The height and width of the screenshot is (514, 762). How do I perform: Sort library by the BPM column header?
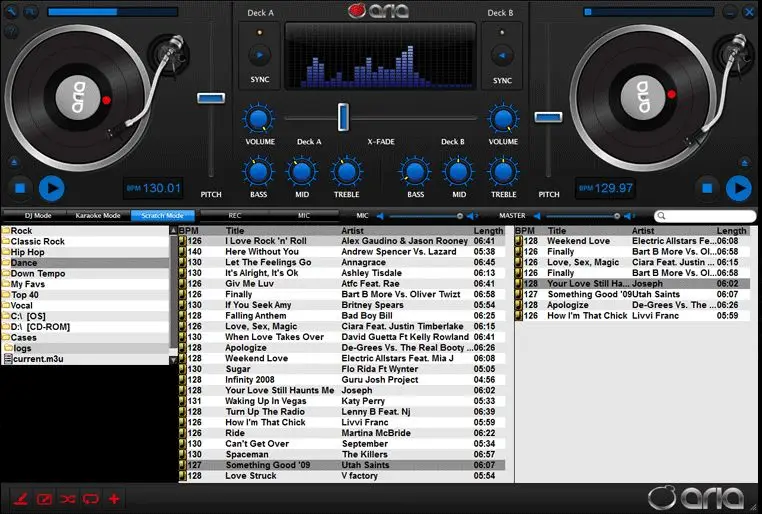(x=188, y=231)
